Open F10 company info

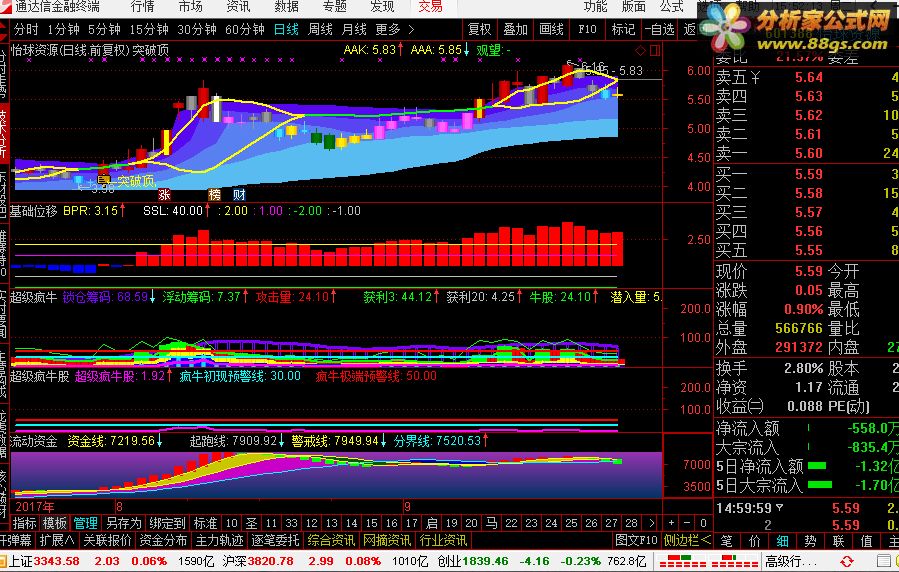point(587,29)
